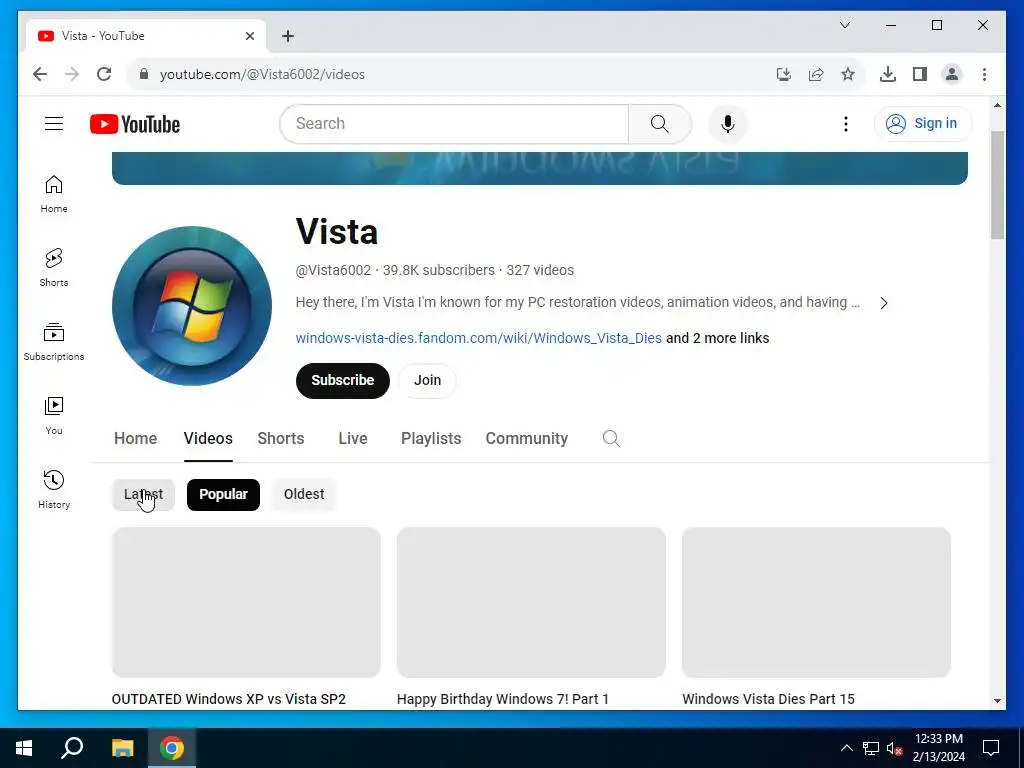Click the YouTube Search input field

pos(454,123)
